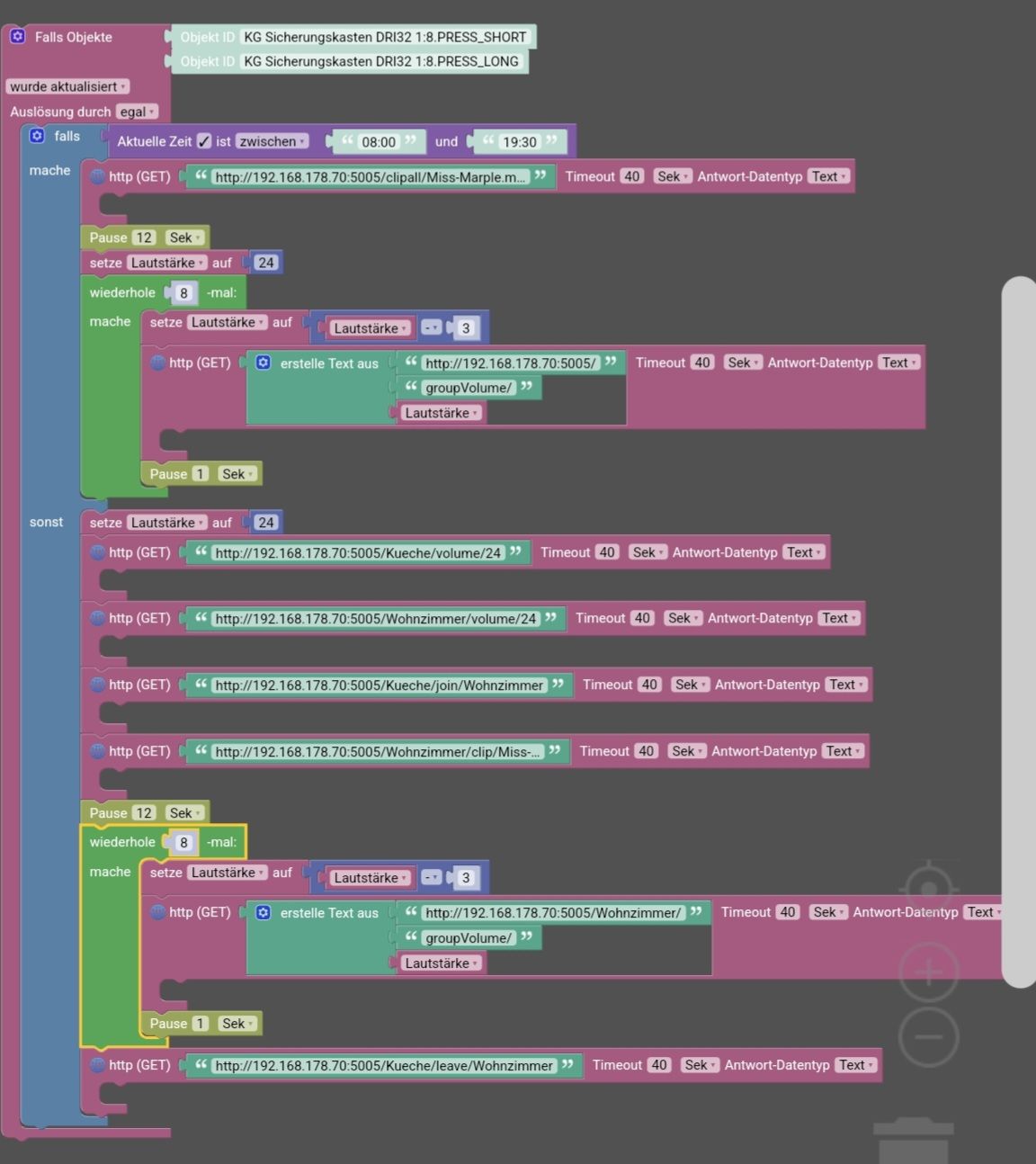Edit Timeout 40 on Kueche/leave/Wohnzimmer request
The width and height of the screenshot is (1036, 1164).
(659, 1065)
